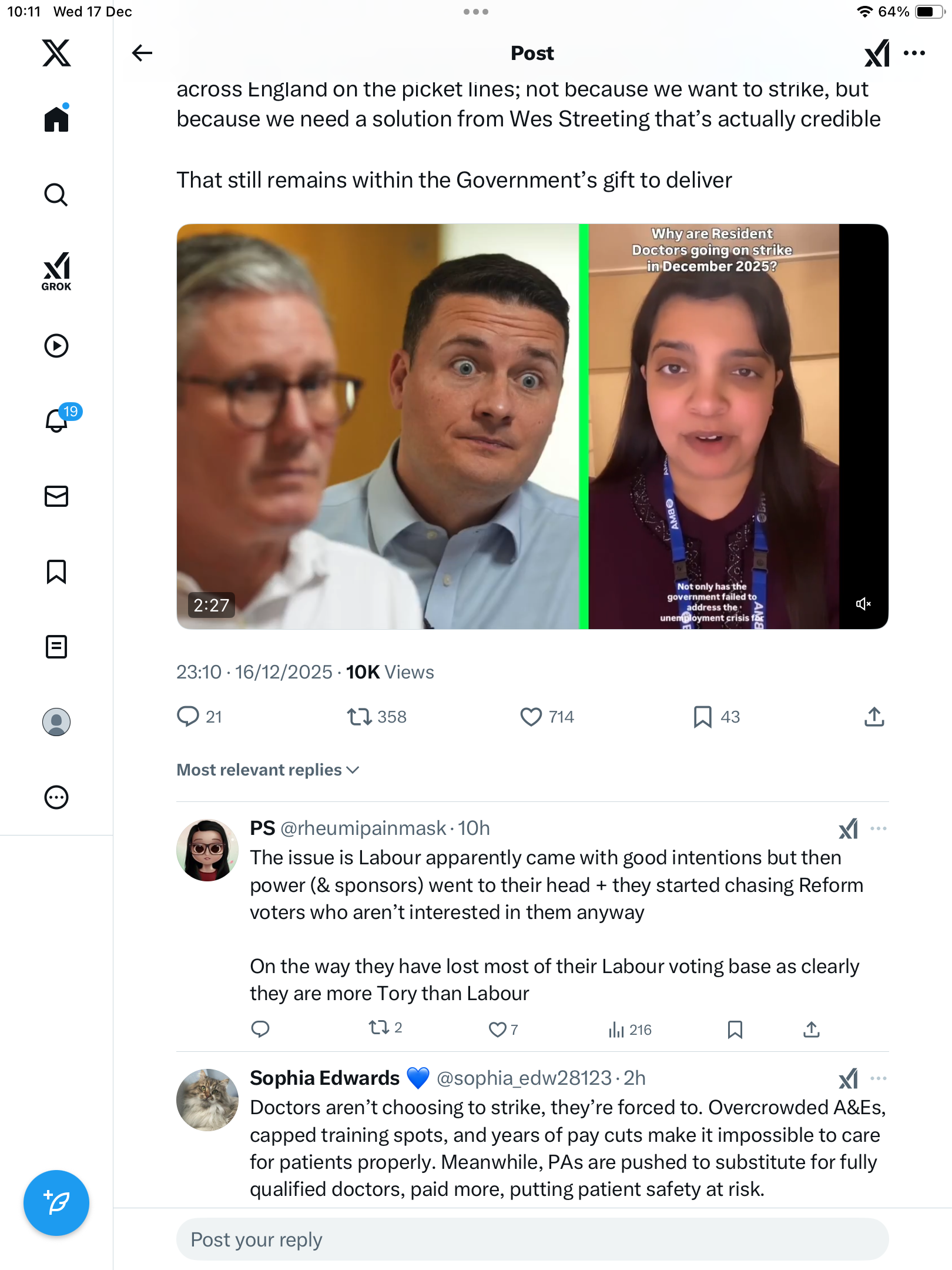This screenshot has width=952, height=1270.
Task: Share the main post
Action: tap(874, 717)
